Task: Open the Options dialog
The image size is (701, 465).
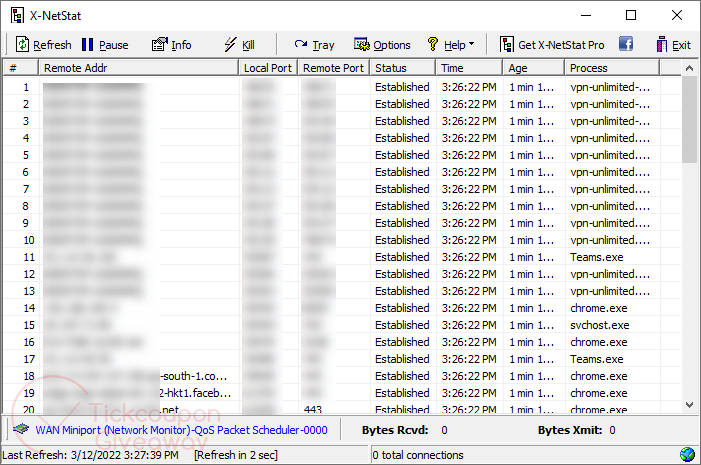Action: [x=382, y=45]
